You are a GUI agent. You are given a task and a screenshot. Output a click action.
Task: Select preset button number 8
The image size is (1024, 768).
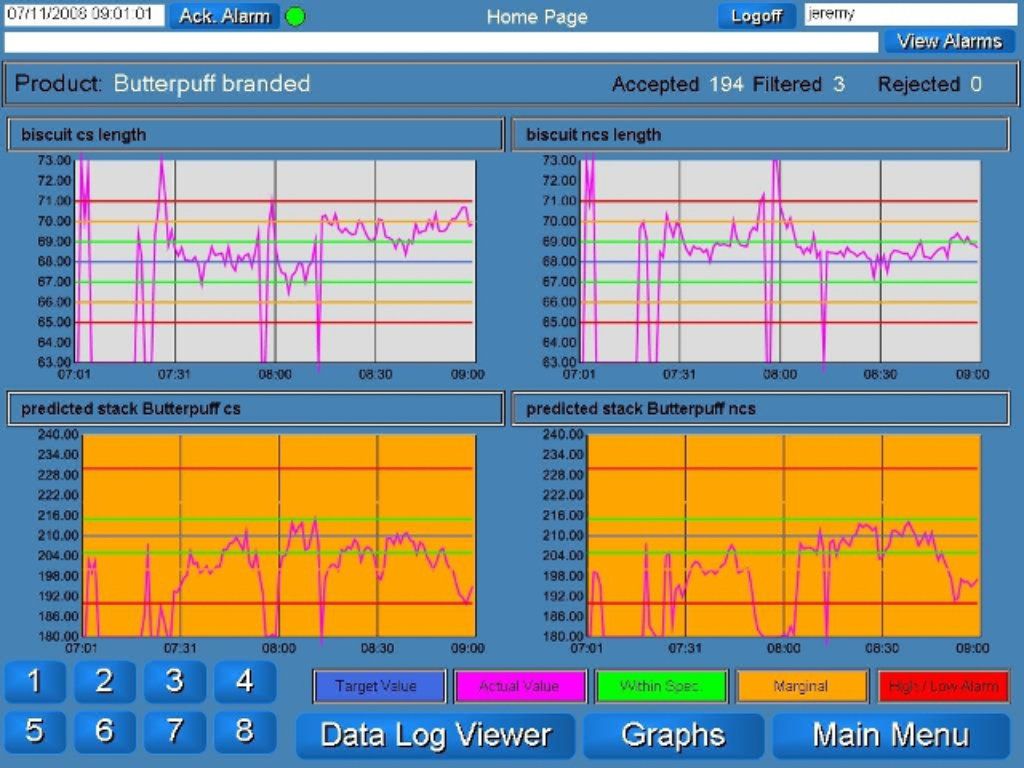click(244, 732)
